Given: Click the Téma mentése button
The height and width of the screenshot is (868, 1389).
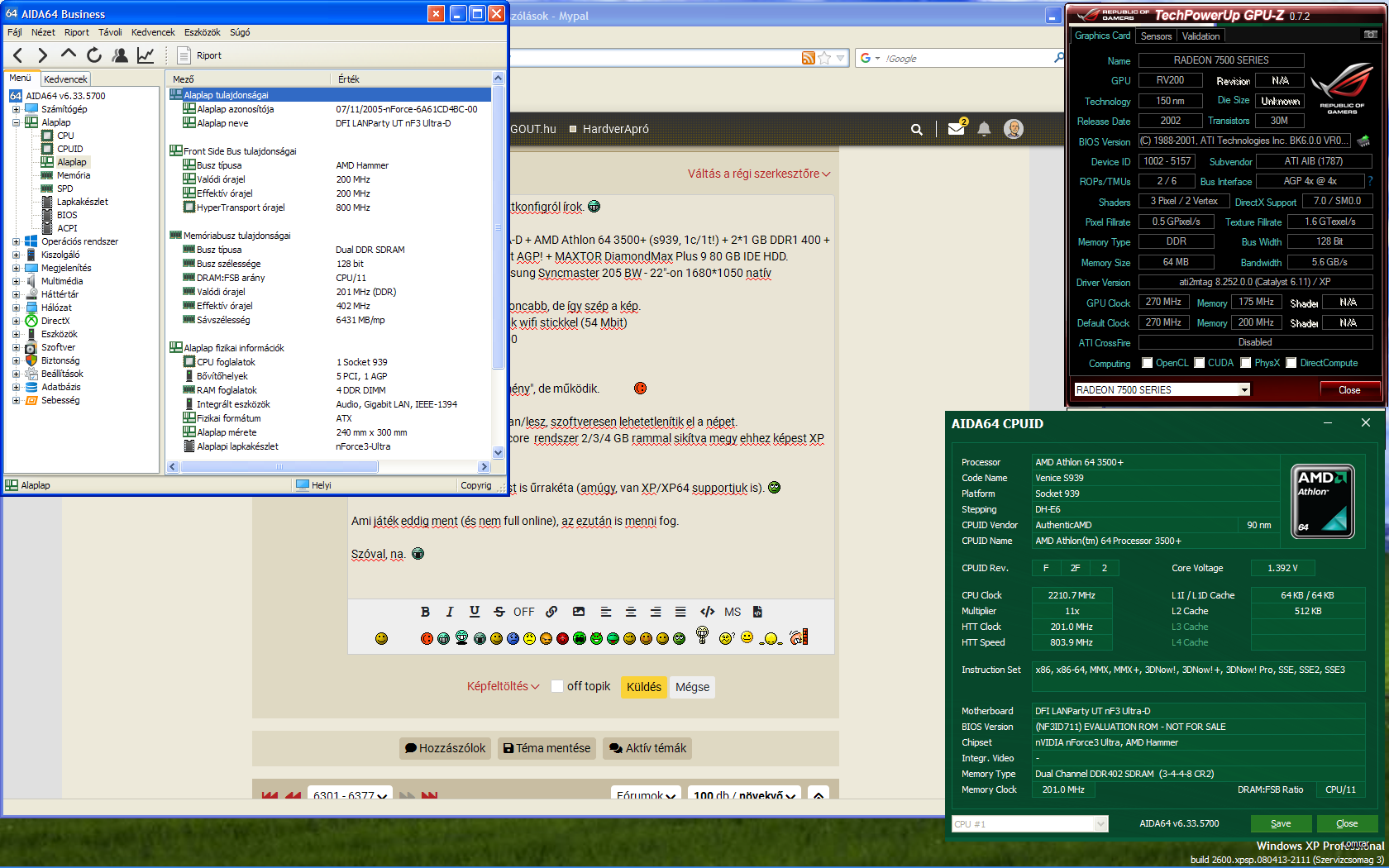Looking at the screenshot, I should click(547, 748).
